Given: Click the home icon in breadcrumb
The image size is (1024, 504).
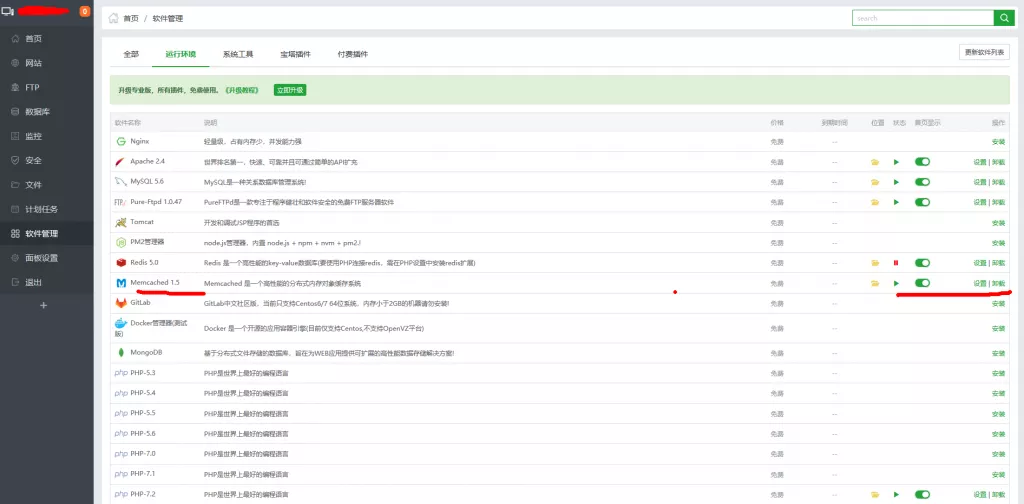Looking at the screenshot, I should (x=114, y=18).
